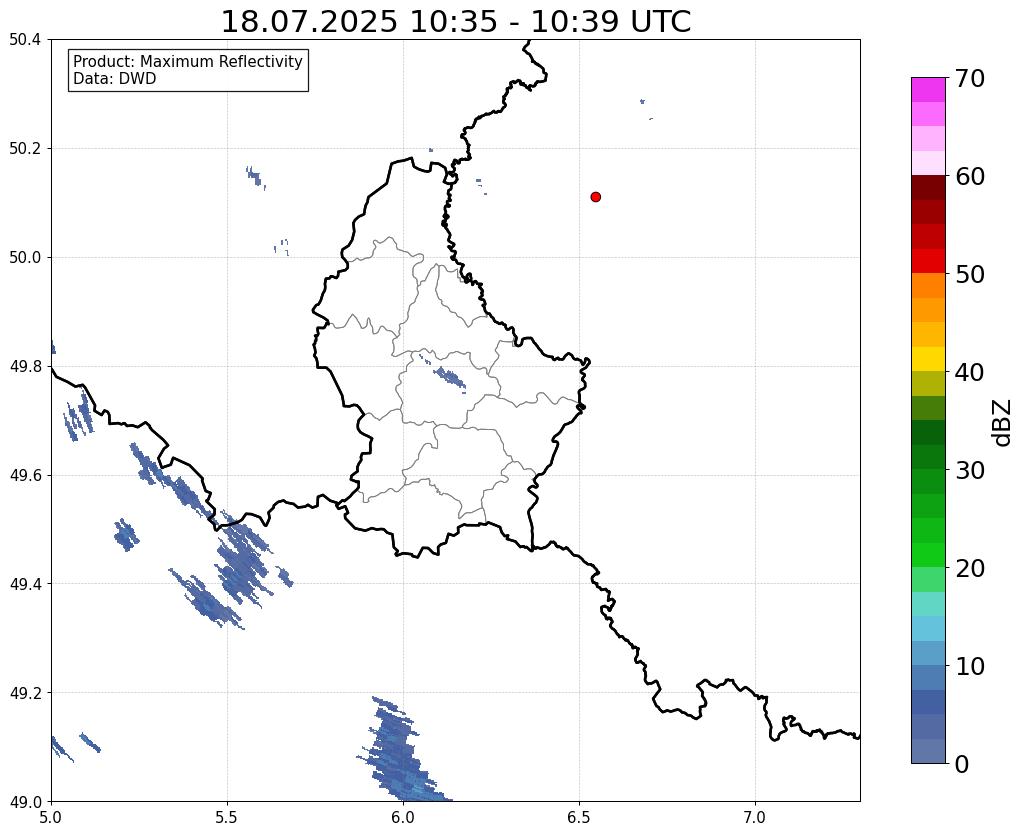Click colorbar tick label 30
This screenshot has width=1023, height=834.
(970, 470)
